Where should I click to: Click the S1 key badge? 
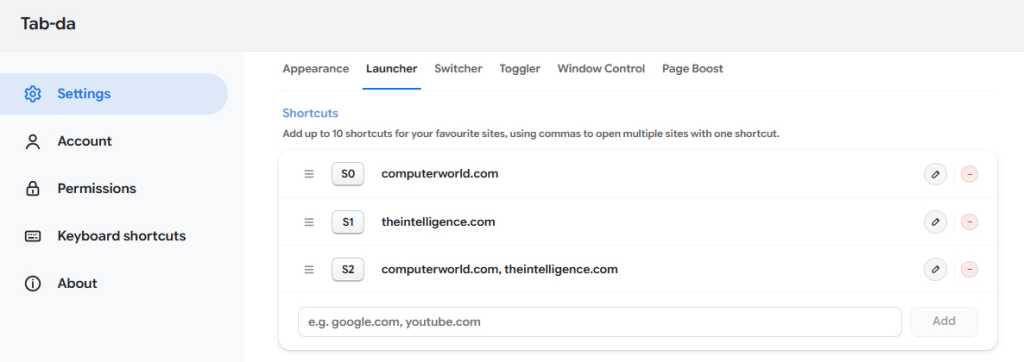[x=347, y=222]
